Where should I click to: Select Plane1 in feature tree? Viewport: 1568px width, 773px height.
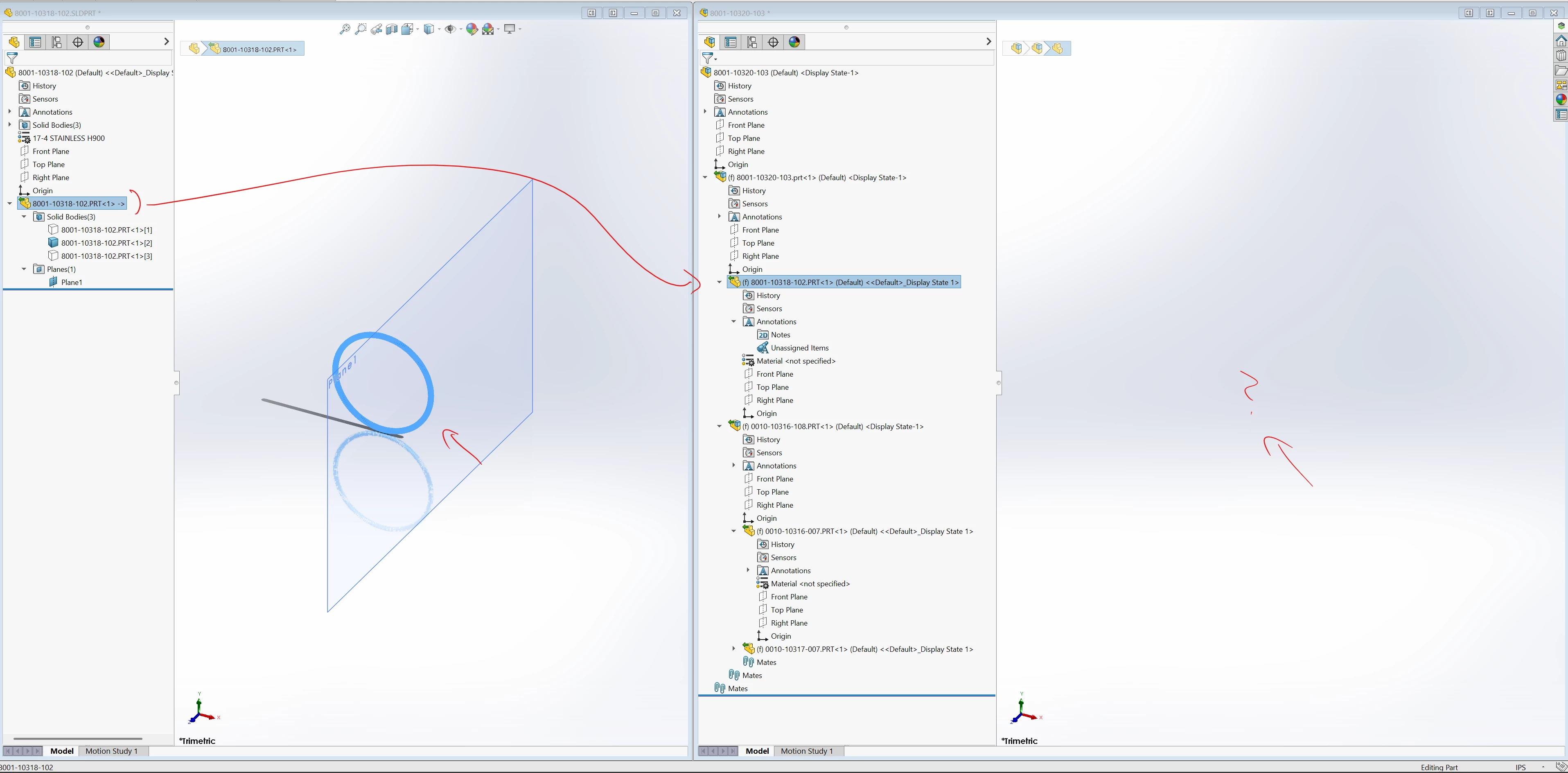tap(71, 282)
